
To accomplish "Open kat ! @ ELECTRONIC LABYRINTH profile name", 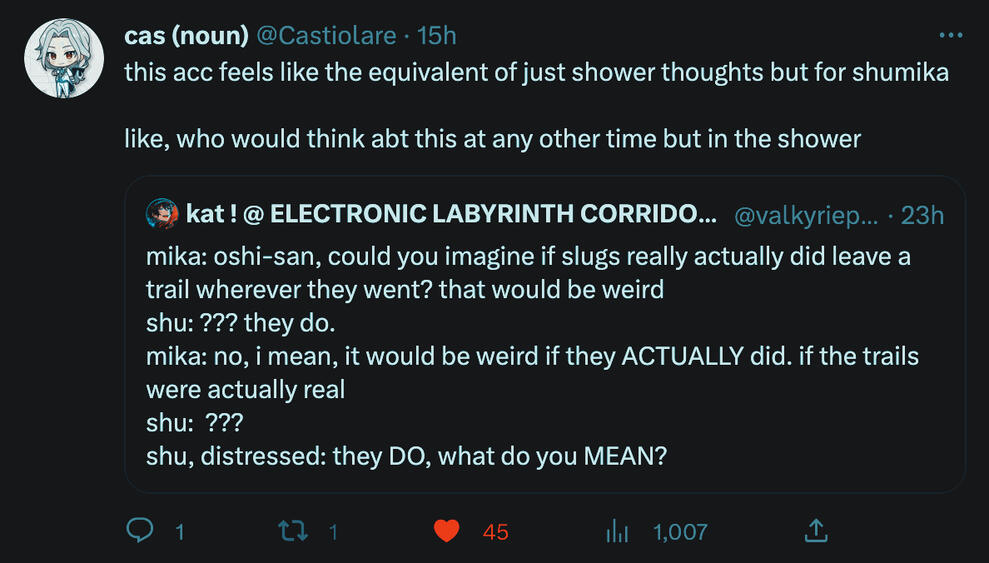I will coord(451,214).
